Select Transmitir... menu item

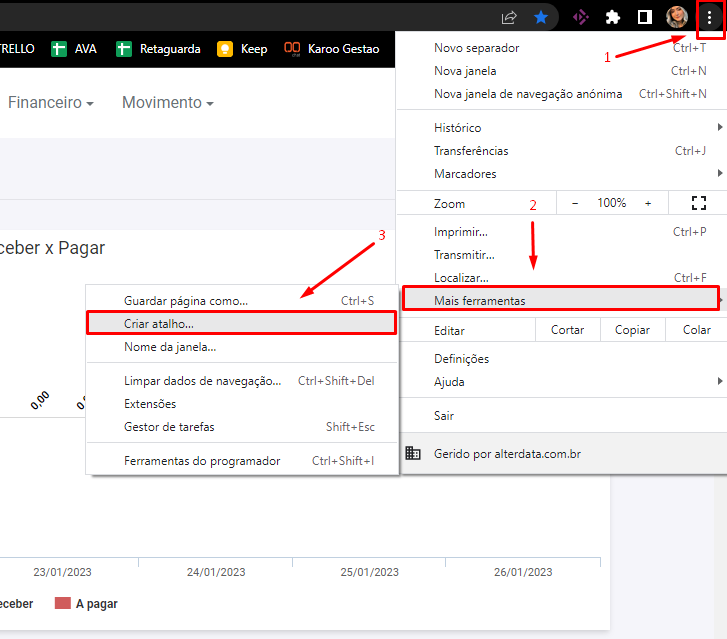[x=561, y=255]
